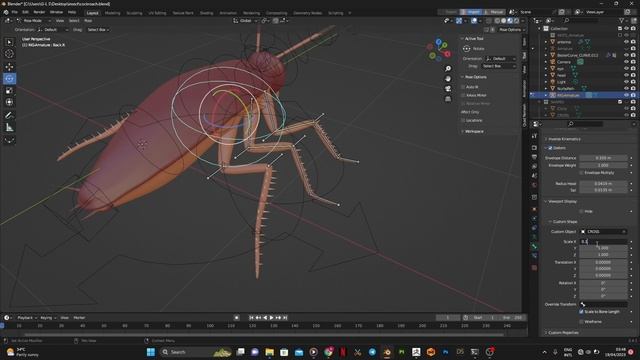Toggle X-Axis Mirror checkbox
640x360 pixels.
[x=463, y=95]
